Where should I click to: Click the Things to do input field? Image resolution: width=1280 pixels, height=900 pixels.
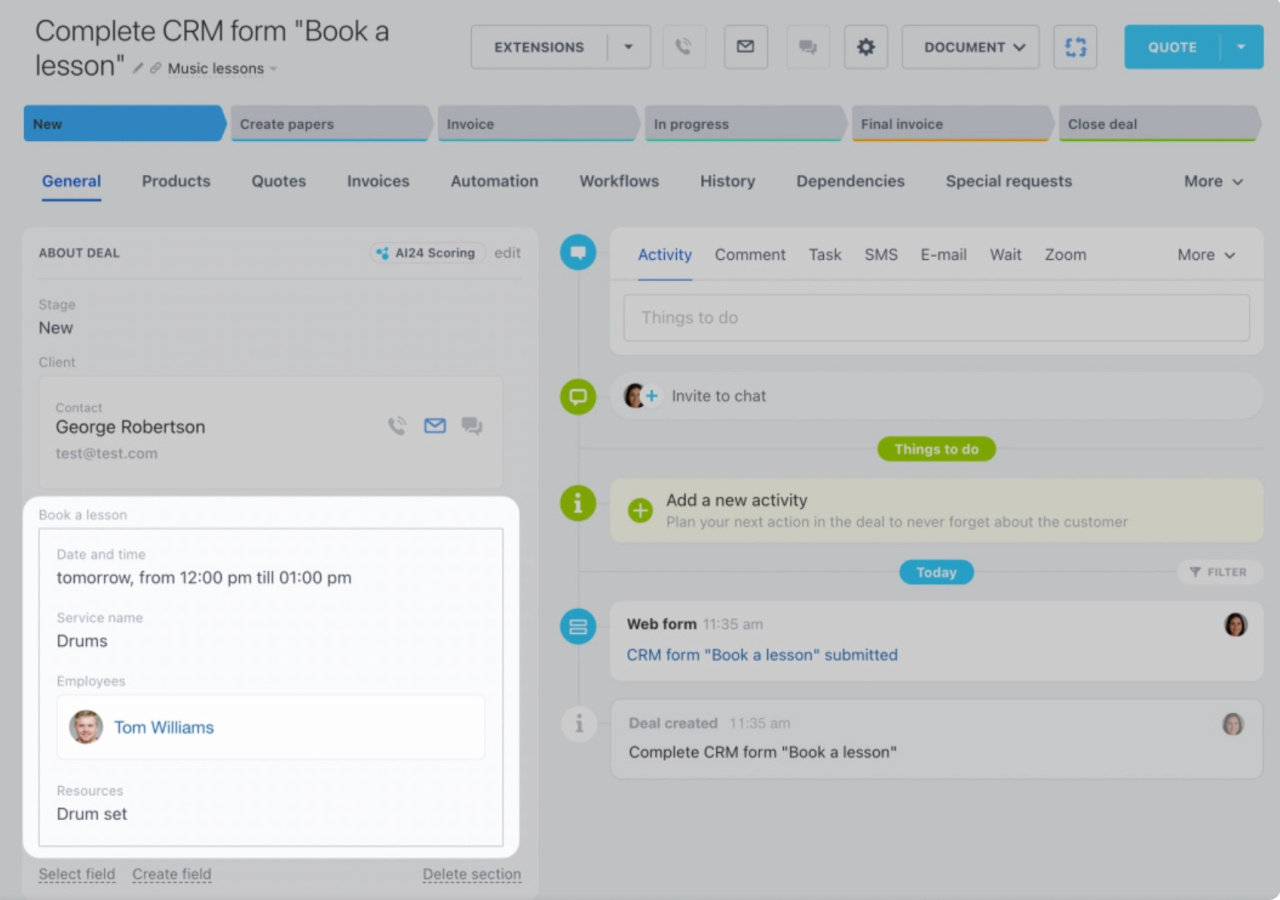[936, 318]
